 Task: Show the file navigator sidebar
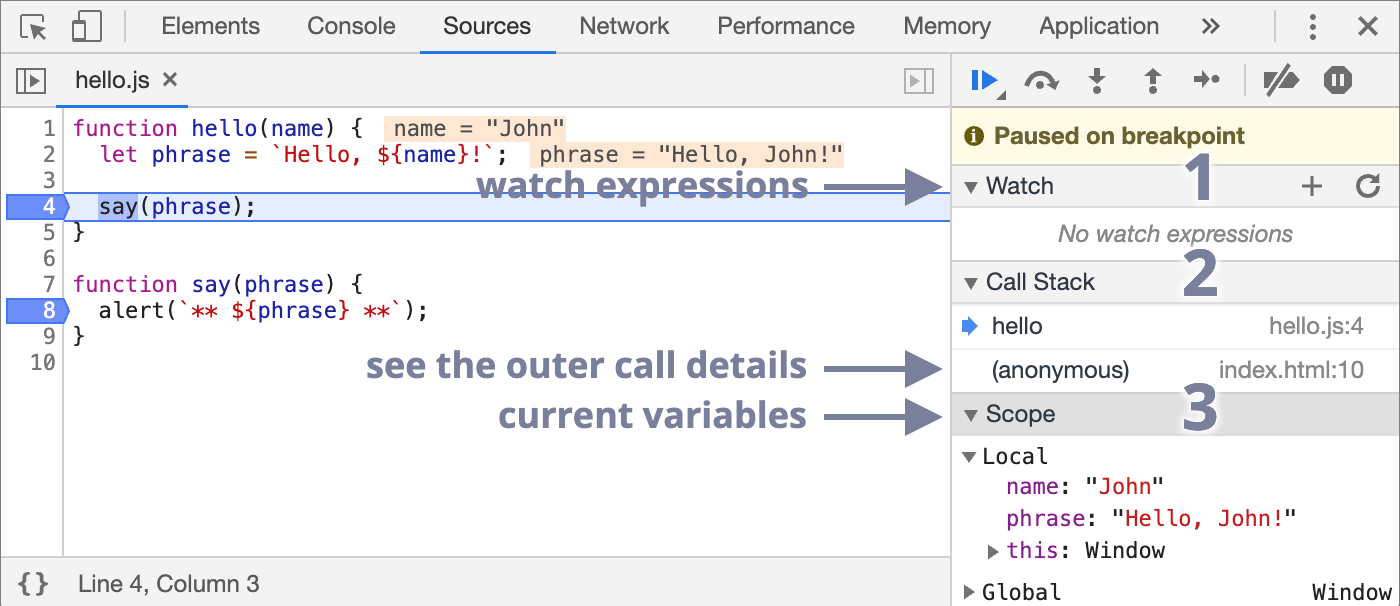pyautogui.click(x=32, y=81)
